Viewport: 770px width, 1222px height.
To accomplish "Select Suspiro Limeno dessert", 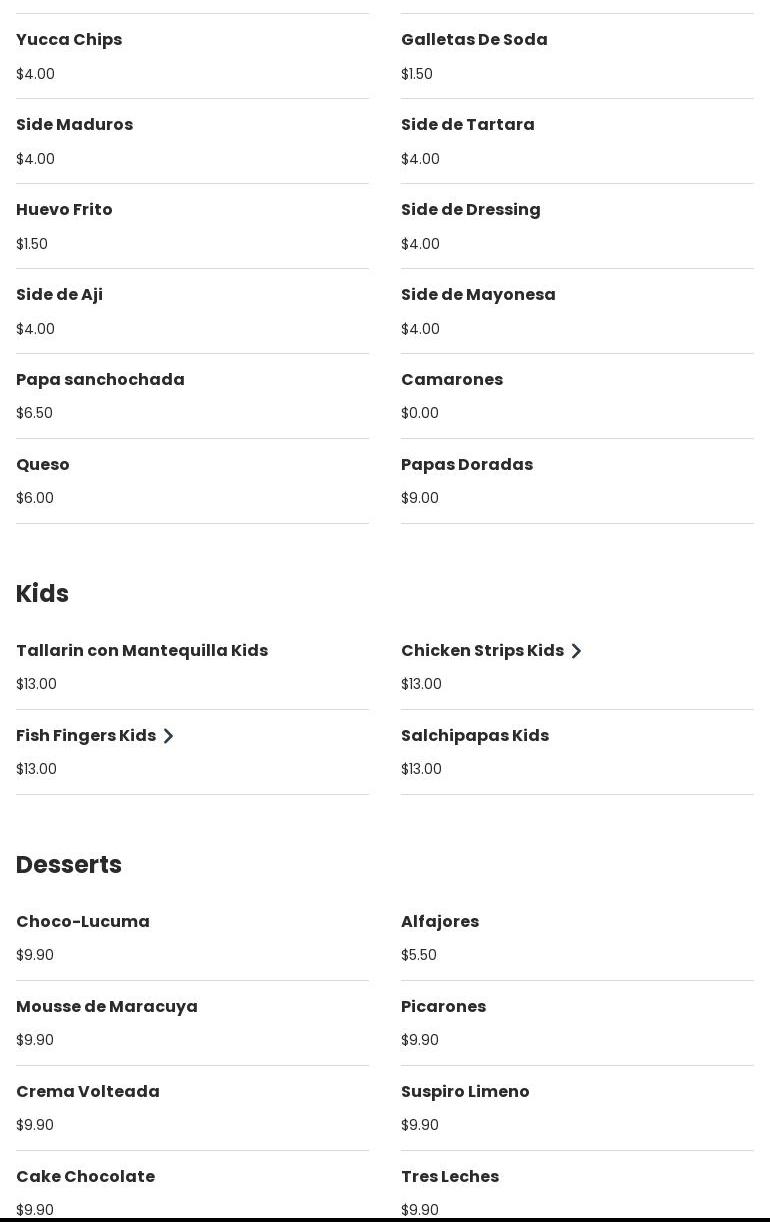I will coord(465,1092).
